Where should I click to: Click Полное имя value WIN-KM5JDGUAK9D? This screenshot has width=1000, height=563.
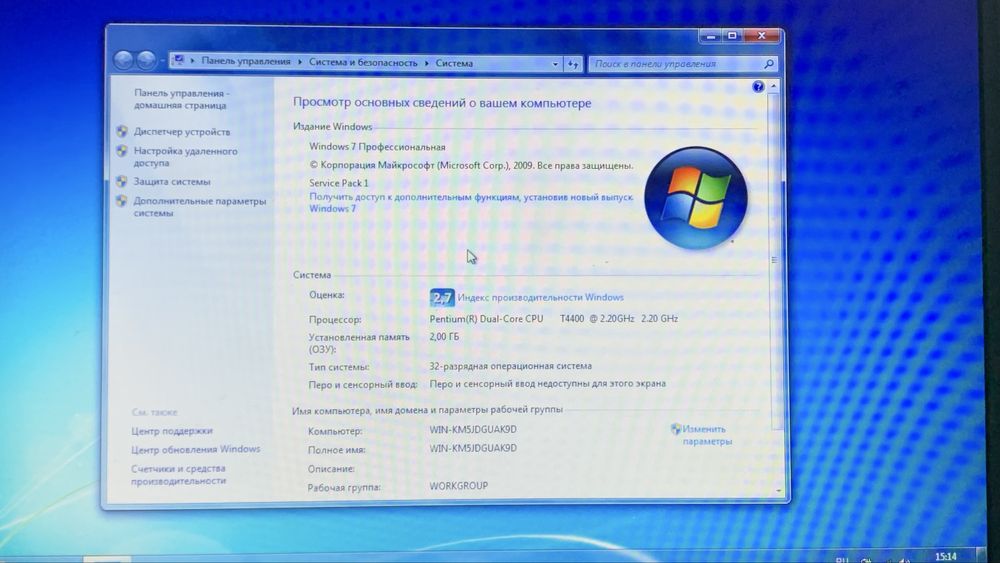click(473, 448)
